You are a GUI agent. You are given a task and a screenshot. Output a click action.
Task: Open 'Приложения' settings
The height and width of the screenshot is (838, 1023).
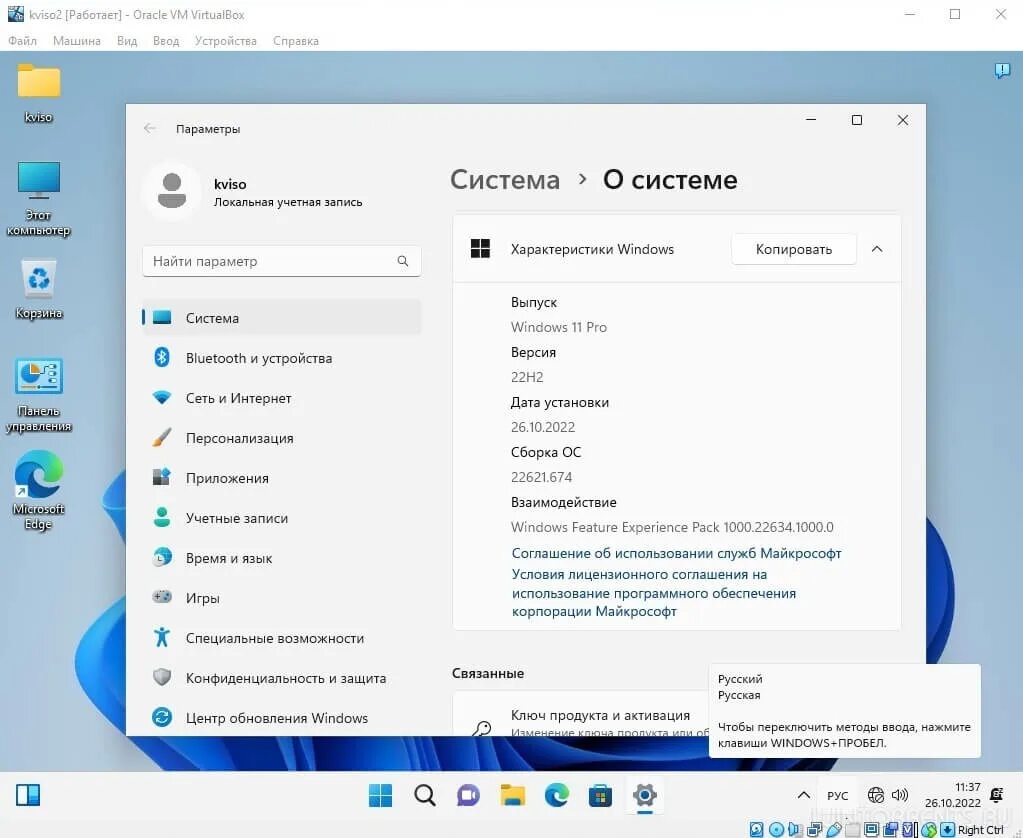click(282, 478)
